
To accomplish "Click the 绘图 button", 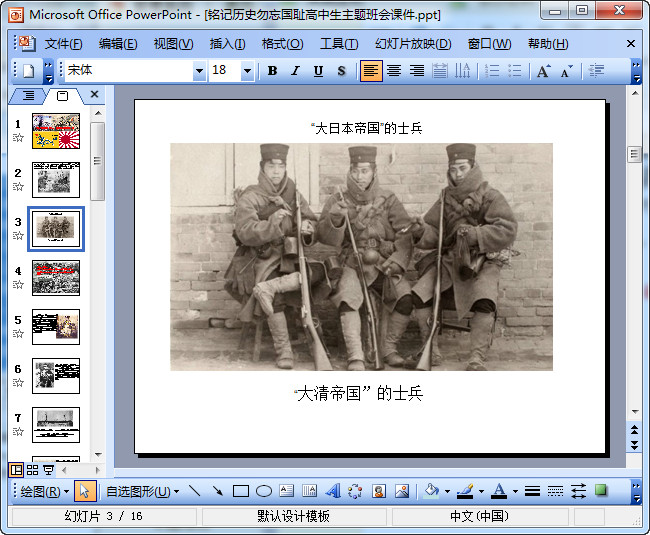I will click(x=45, y=491).
